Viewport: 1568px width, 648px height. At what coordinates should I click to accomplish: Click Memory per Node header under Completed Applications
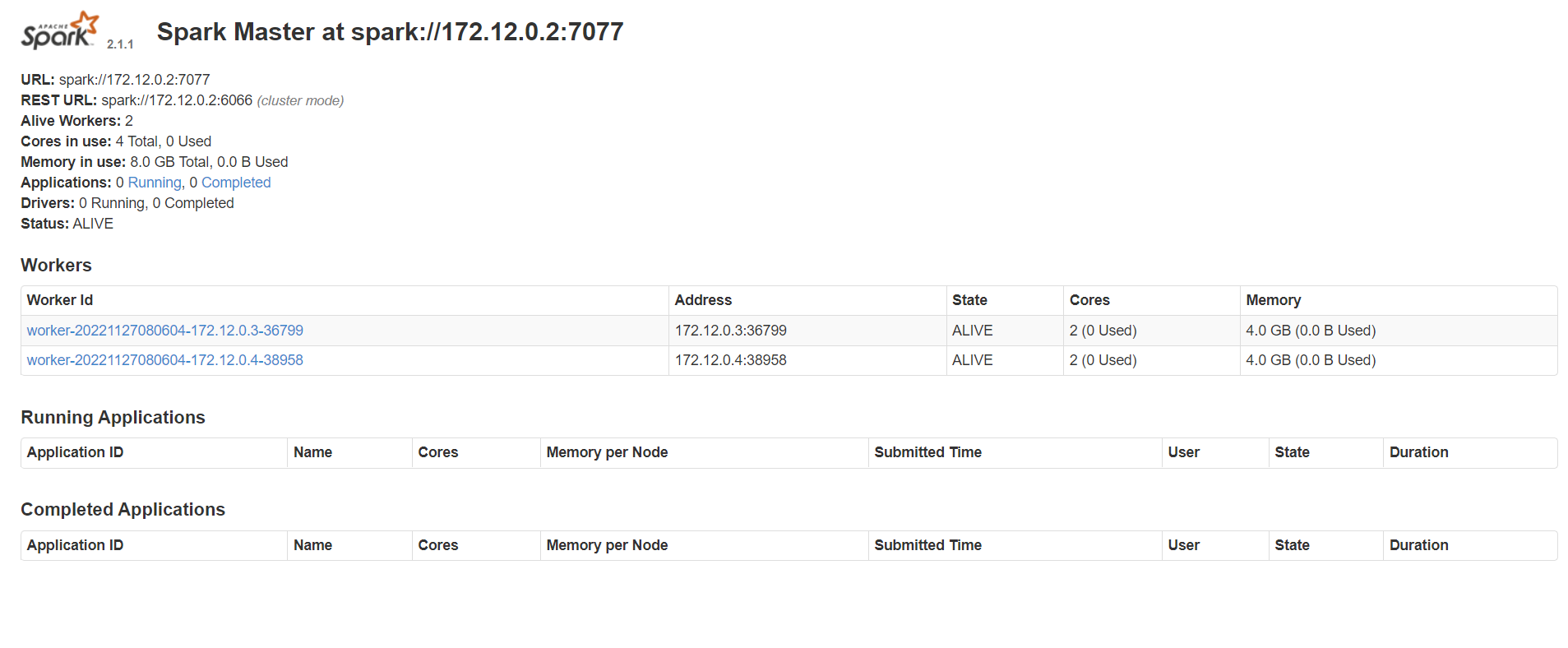tap(607, 545)
